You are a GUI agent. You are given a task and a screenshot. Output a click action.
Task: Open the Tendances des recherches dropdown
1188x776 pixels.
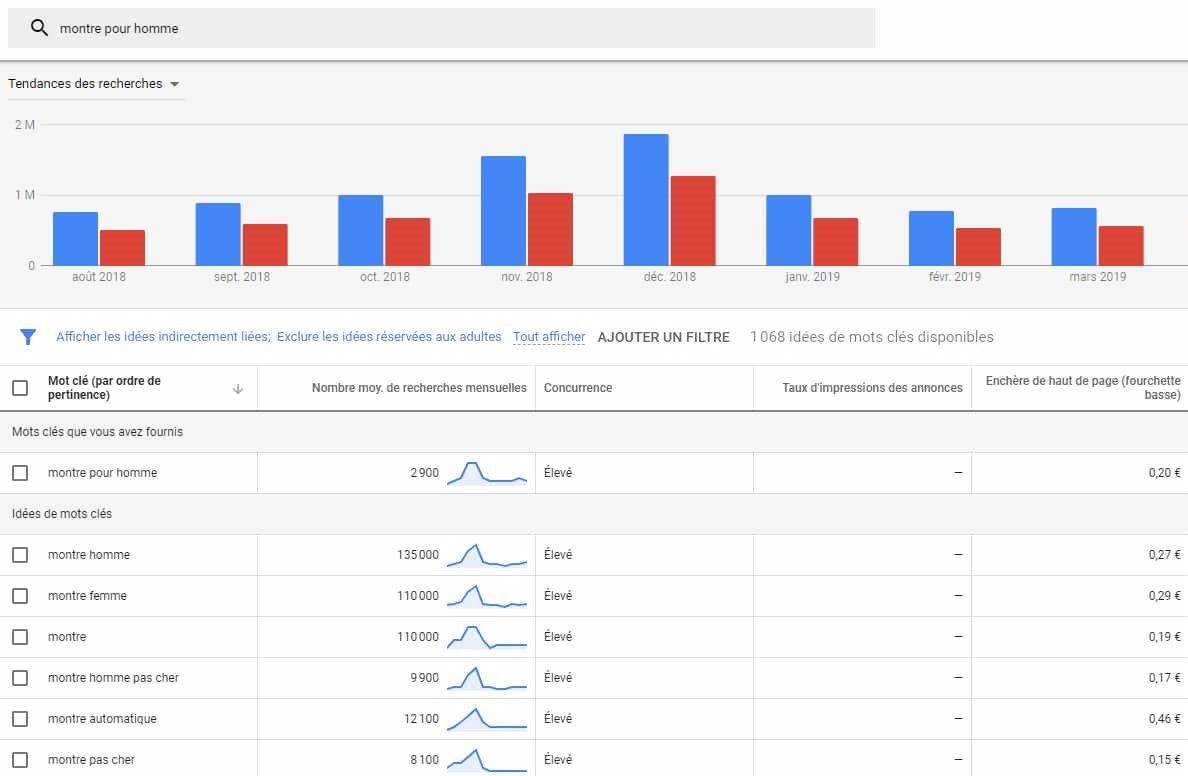pyautogui.click(x=94, y=83)
